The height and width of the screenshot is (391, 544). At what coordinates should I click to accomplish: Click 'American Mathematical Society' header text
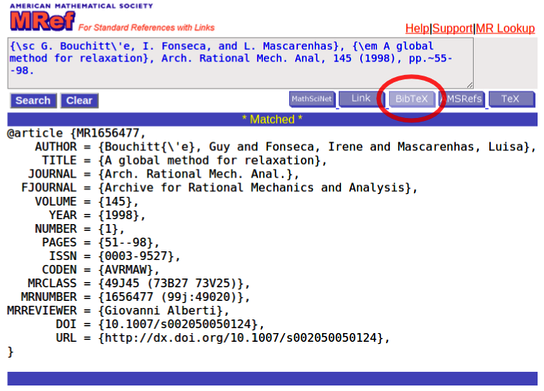(81, 6)
